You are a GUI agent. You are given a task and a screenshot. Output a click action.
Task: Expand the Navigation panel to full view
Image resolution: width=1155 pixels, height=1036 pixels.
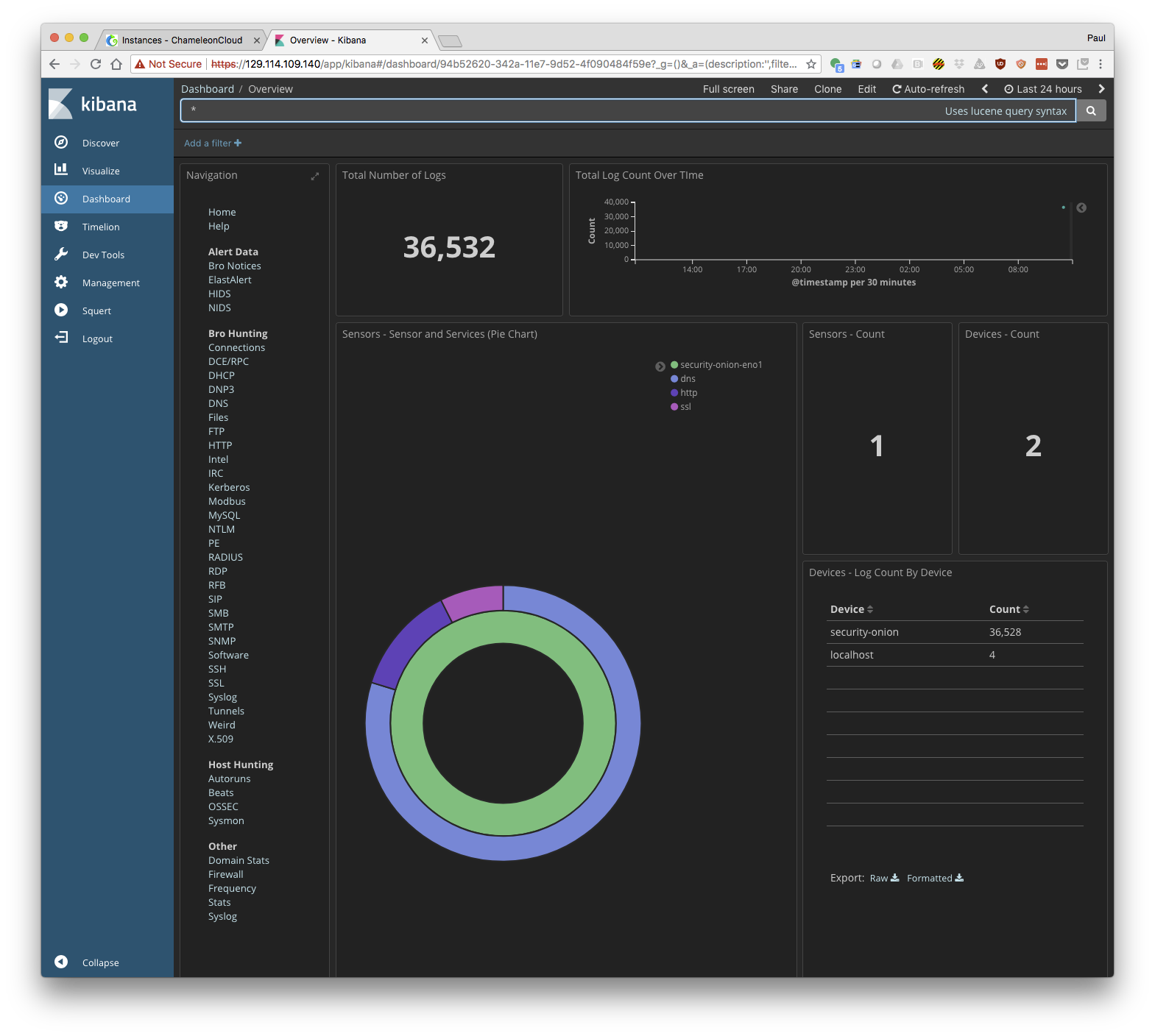[315, 177]
